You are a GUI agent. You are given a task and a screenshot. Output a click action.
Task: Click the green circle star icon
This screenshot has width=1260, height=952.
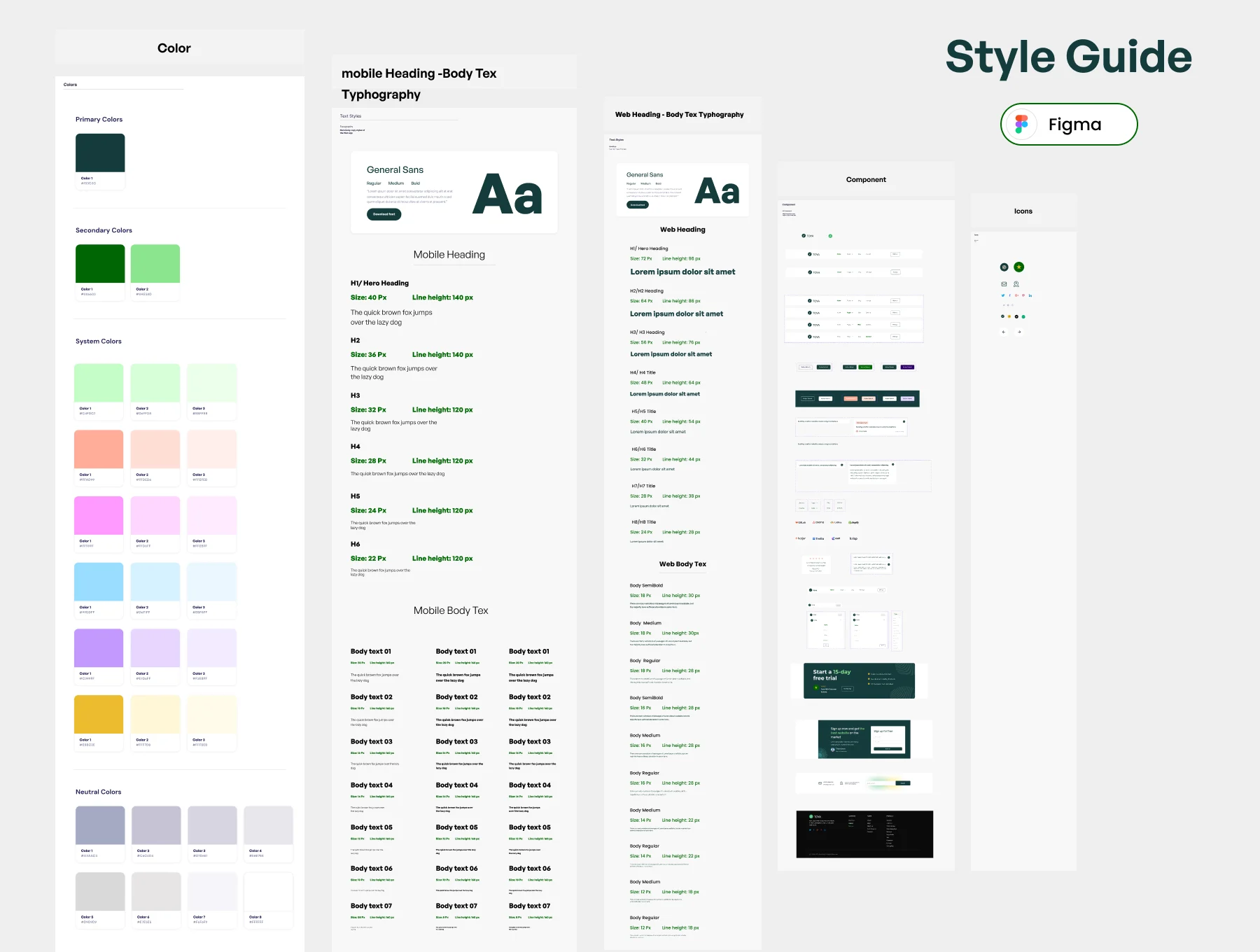pyautogui.click(x=1019, y=267)
